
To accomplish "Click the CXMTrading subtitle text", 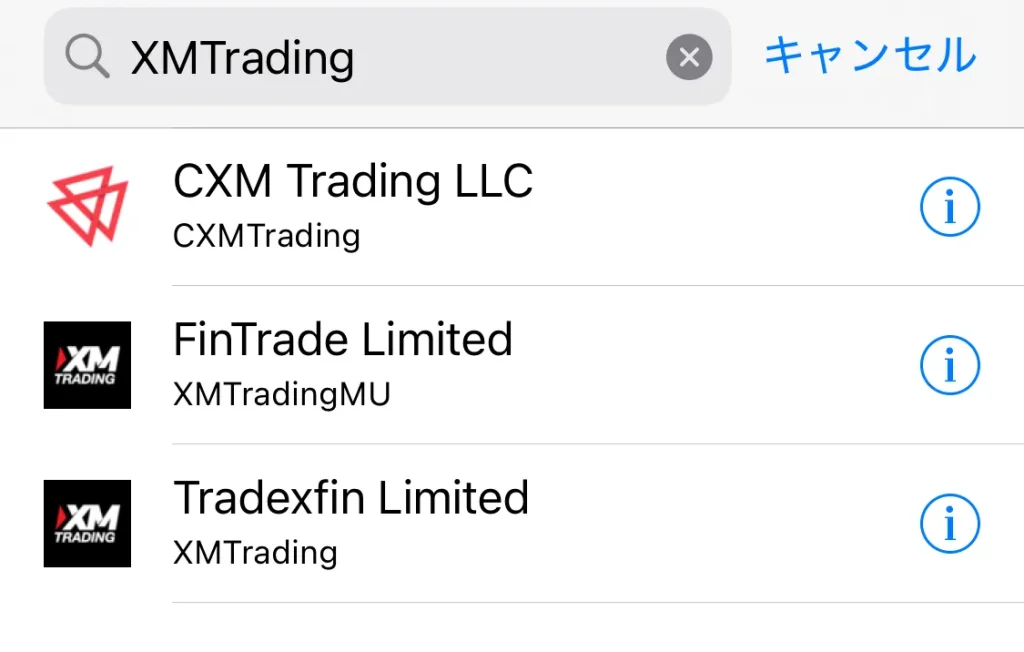I will 265,237.
